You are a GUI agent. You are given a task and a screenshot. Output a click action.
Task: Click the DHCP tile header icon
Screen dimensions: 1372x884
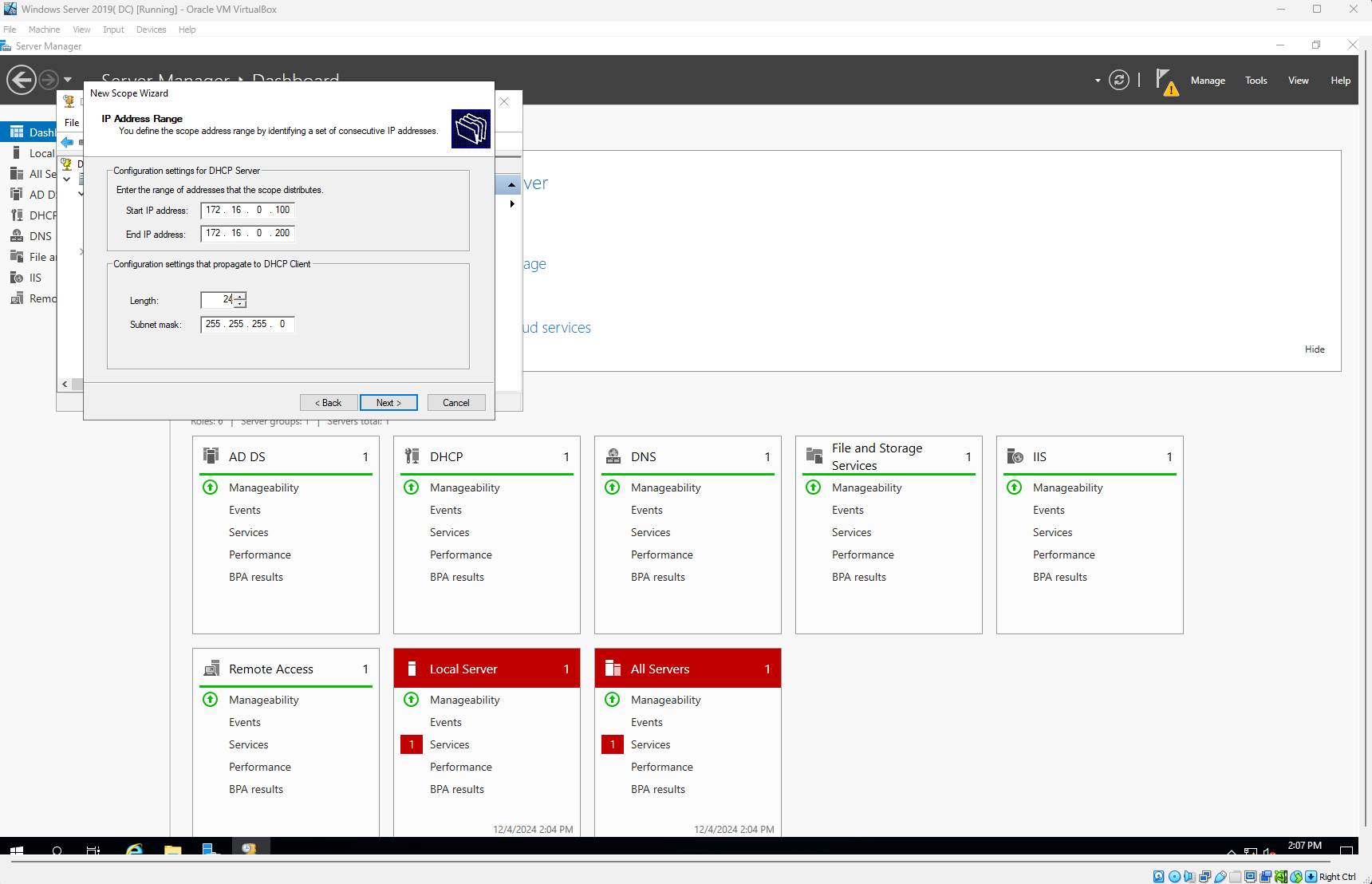[412, 456]
